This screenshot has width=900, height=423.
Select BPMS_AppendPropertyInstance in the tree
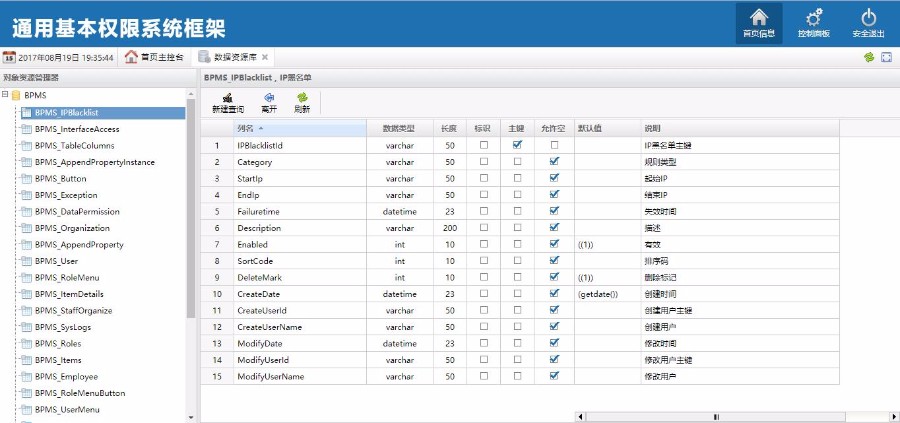tap(94, 162)
